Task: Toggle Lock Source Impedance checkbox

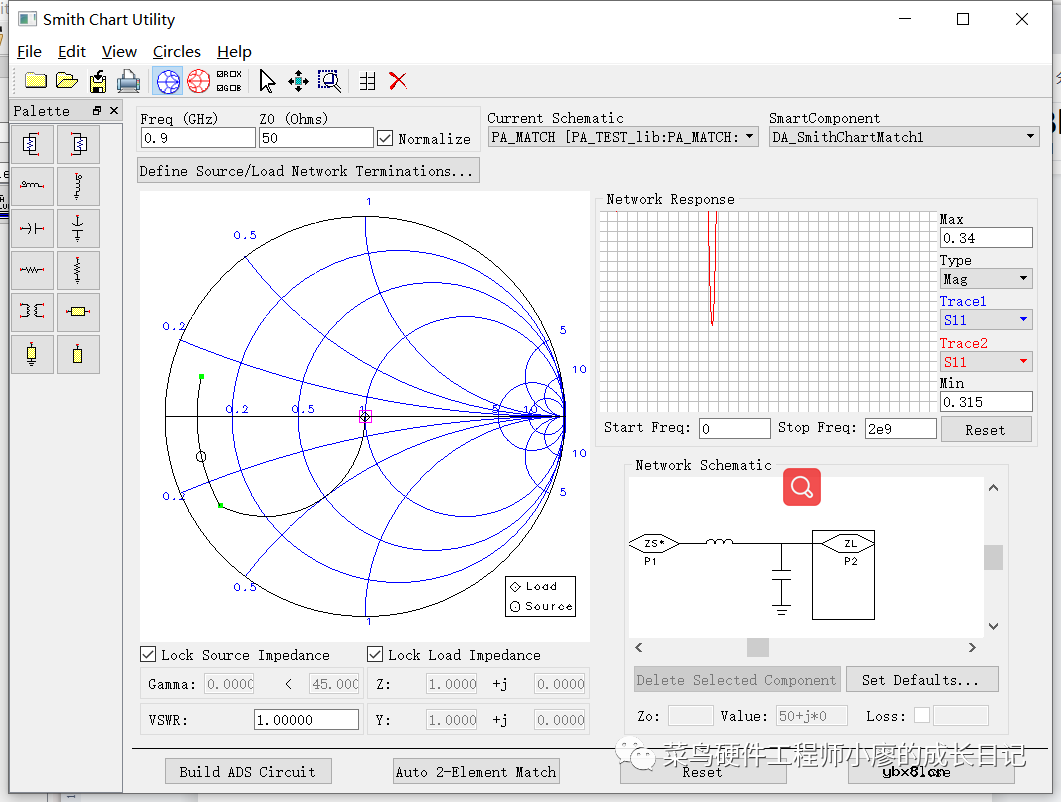Action: coord(149,655)
